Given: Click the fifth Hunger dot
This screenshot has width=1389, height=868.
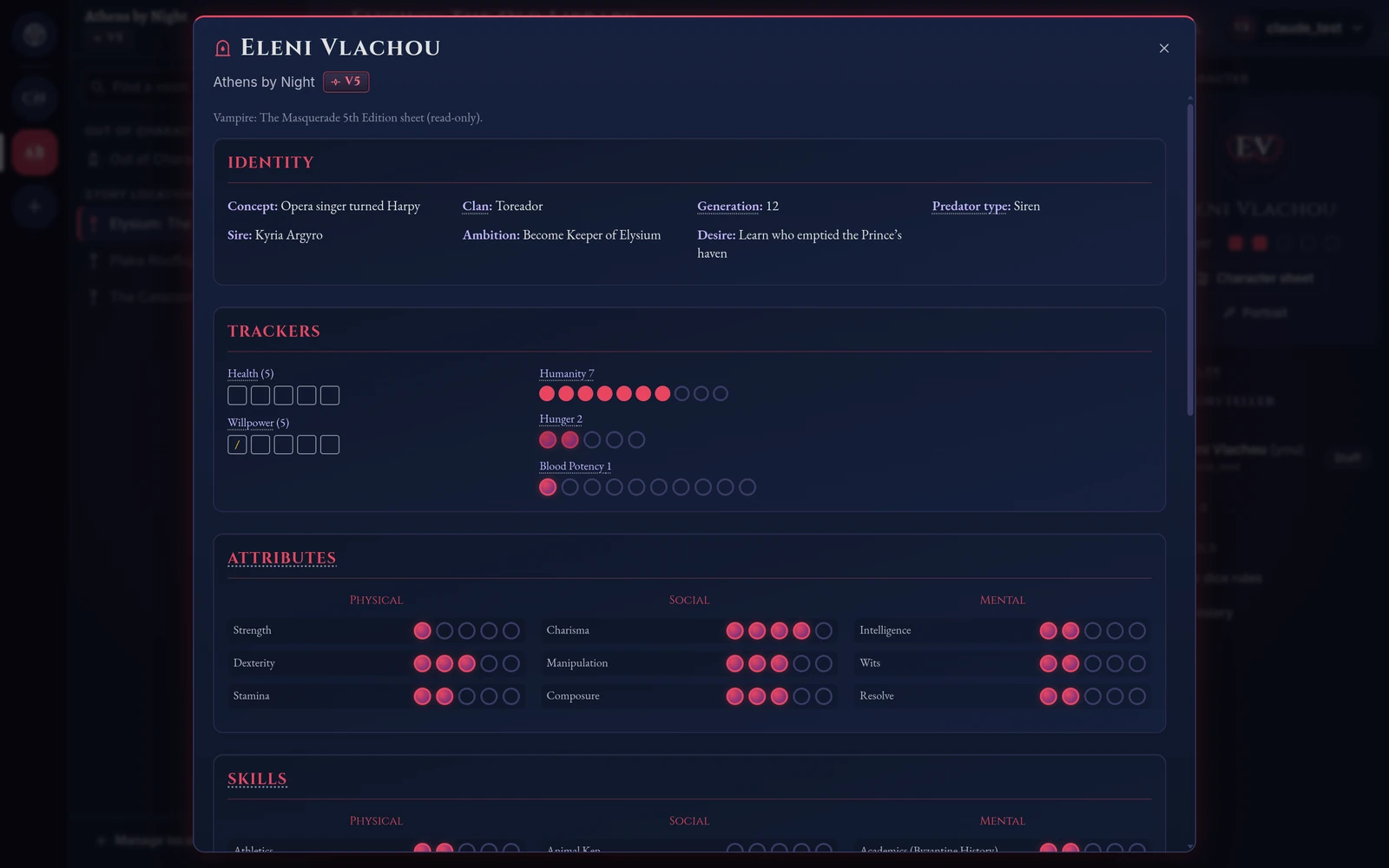Looking at the screenshot, I should click(636, 439).
